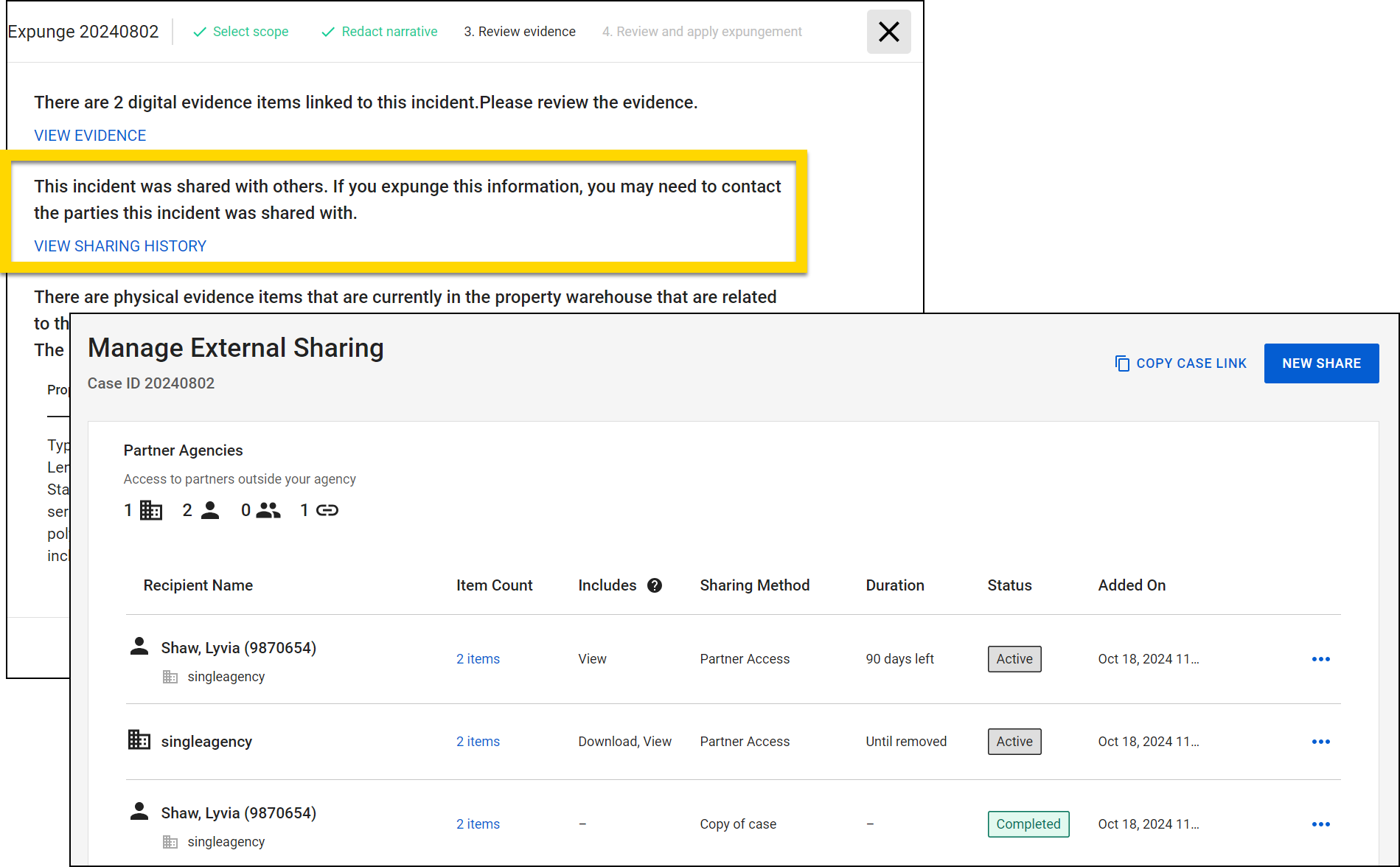1400x867 pixels.
Task: Click the Recipient Name column header
Action: tap(198, 585)
